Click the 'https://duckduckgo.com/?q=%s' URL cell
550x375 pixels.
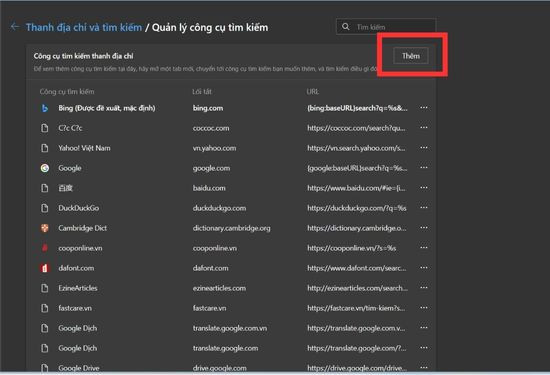tap(357, 208)
